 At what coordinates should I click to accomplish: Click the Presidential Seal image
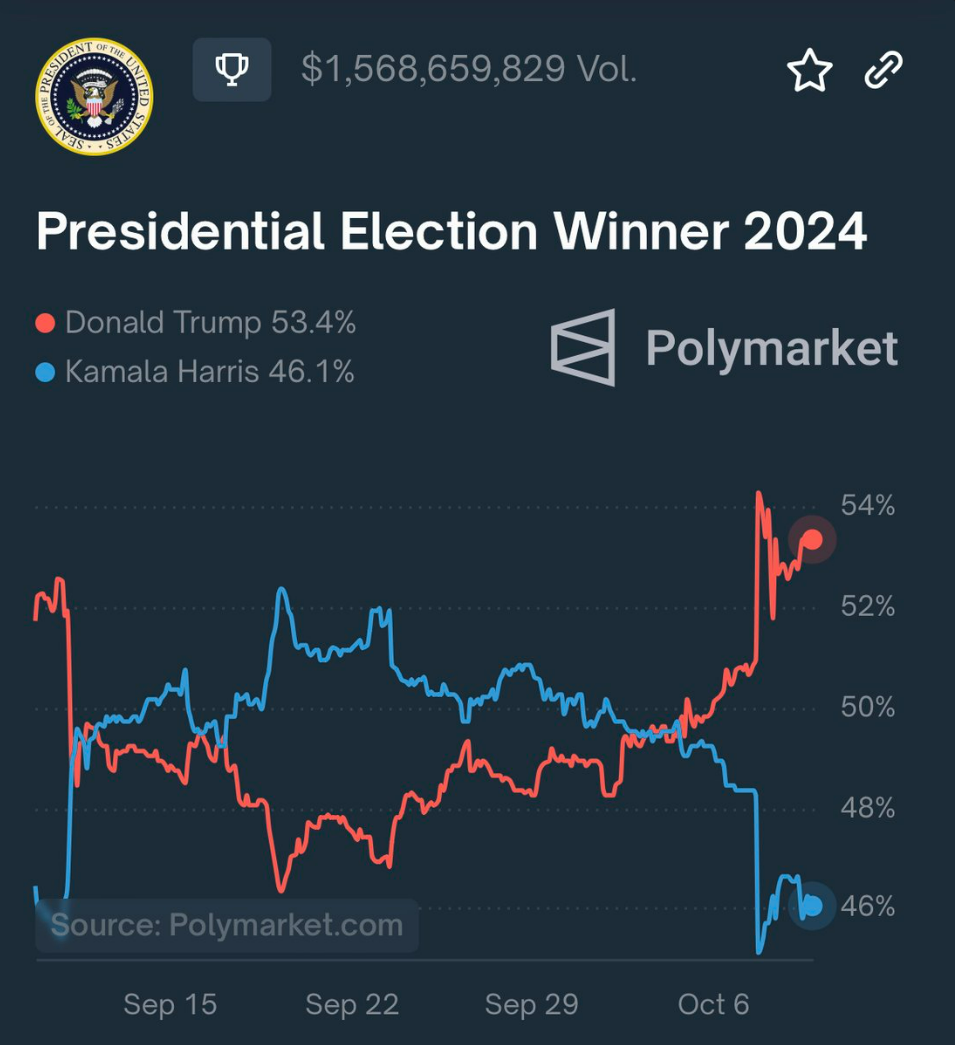[94, 96]
